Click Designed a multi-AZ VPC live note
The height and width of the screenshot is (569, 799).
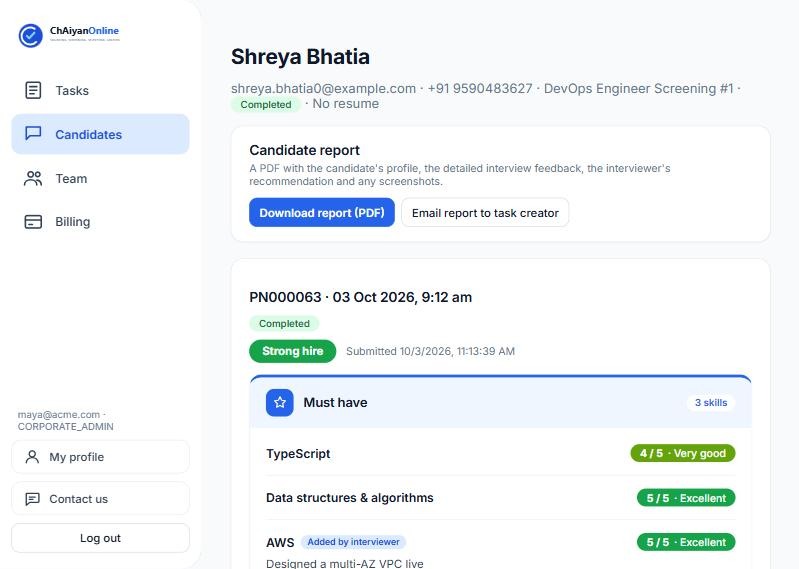pyautogui.click(x=344, y=563)
